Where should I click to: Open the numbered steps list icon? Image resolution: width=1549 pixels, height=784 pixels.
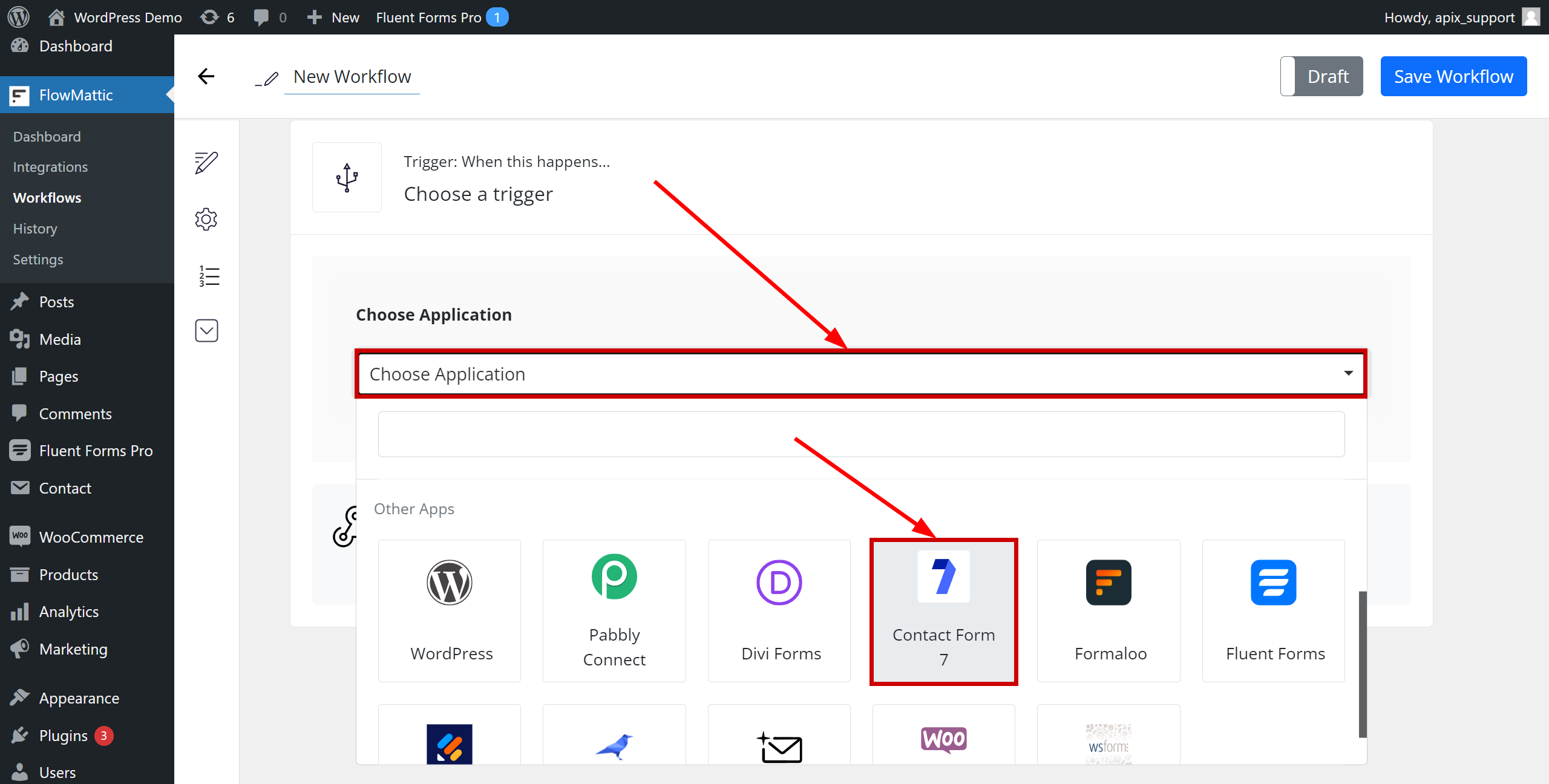pos(209,276)
